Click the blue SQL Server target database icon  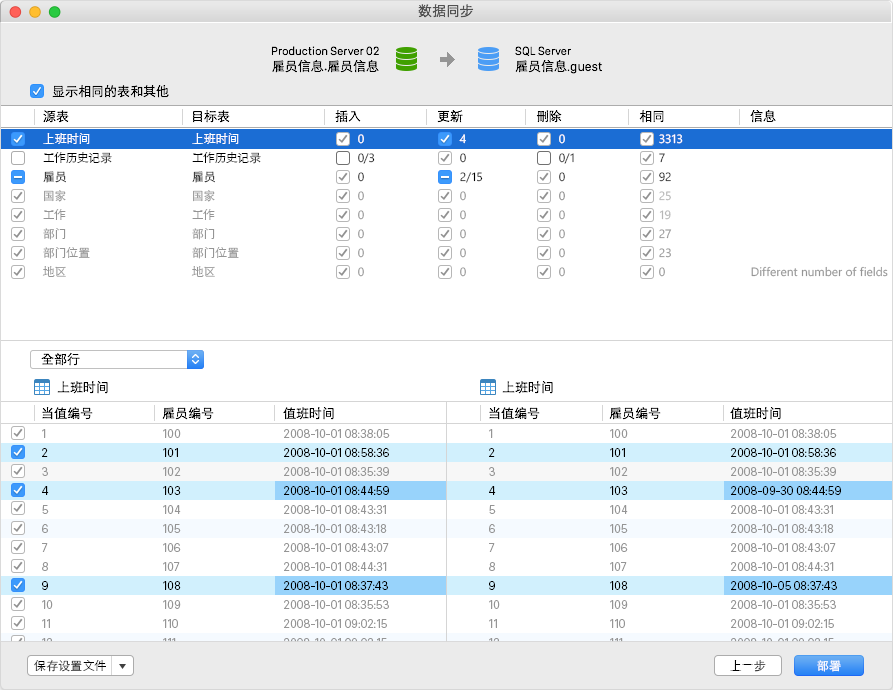[x=488, y=59]
